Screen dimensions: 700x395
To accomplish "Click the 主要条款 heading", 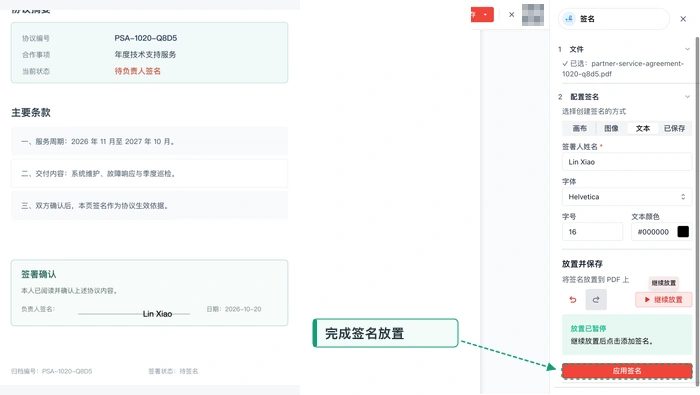I will [x=31, y=112].
